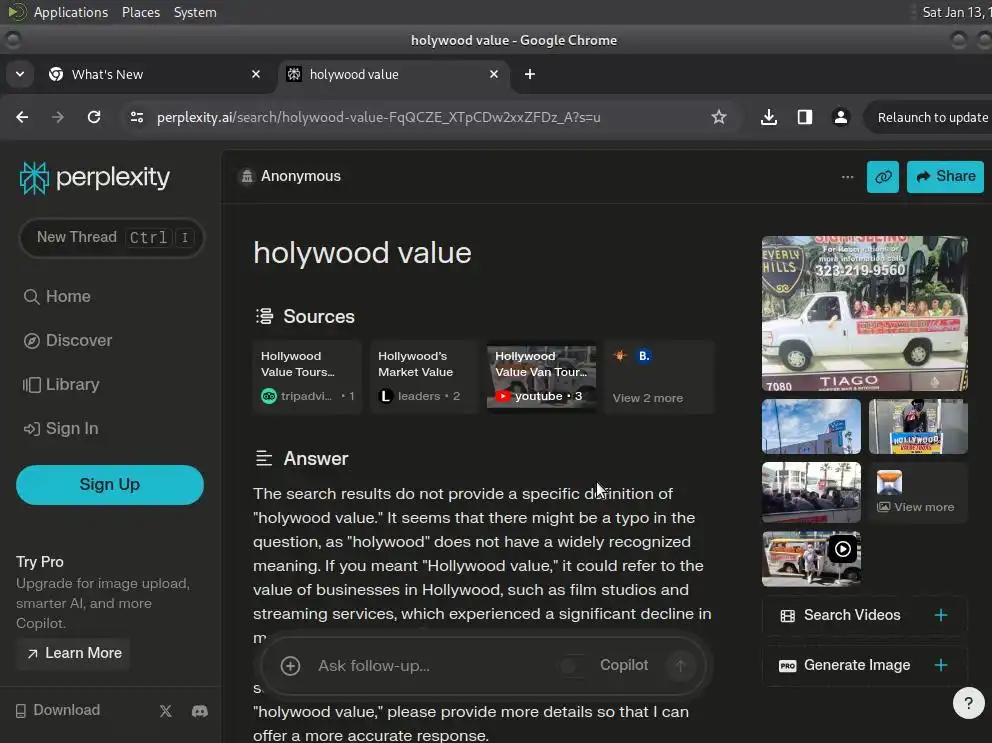Toggle the Copilot switch
Image resolution: width=992 pixels, height=743 pixels.
pos(574,666)
